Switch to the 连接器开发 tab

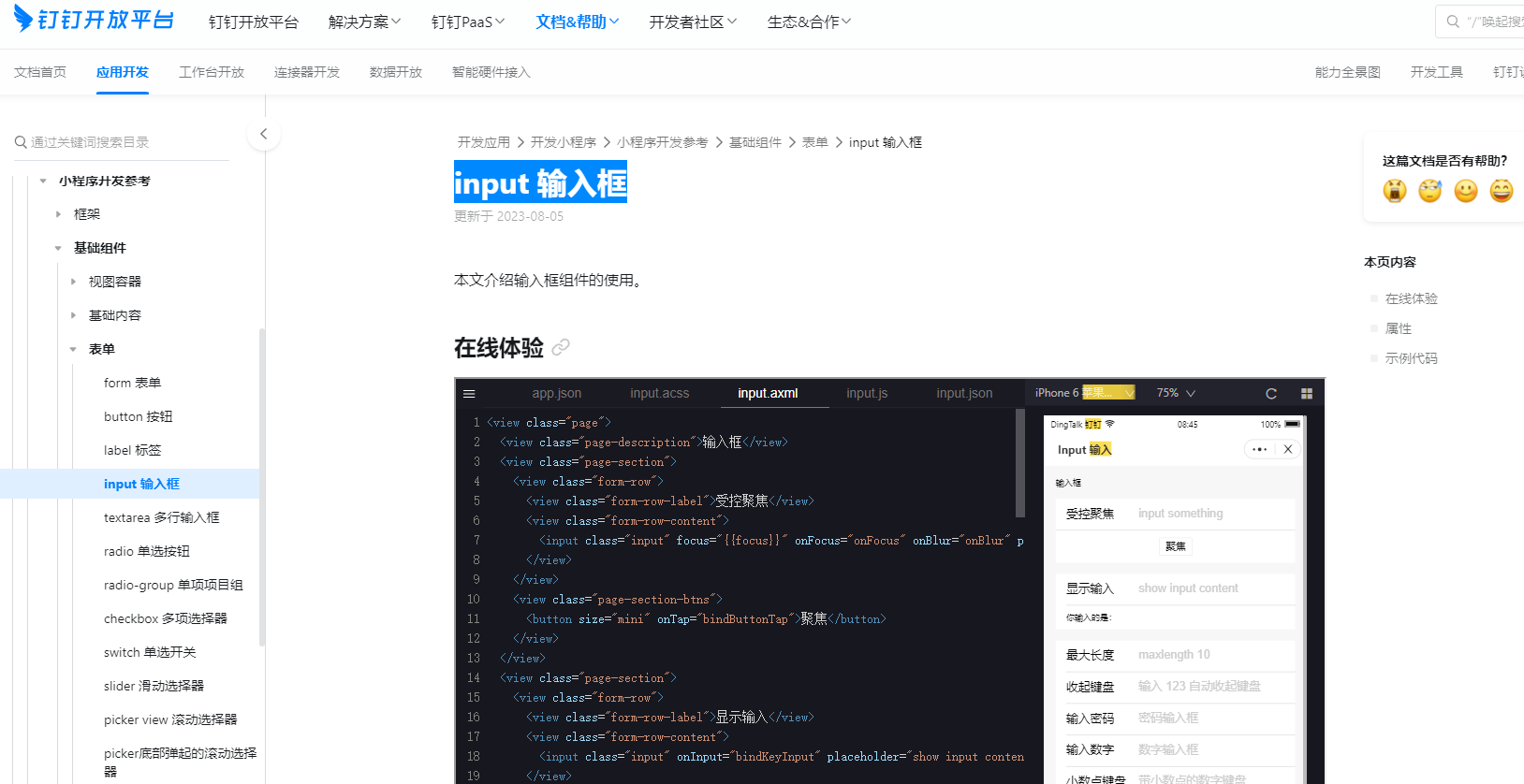307,72
